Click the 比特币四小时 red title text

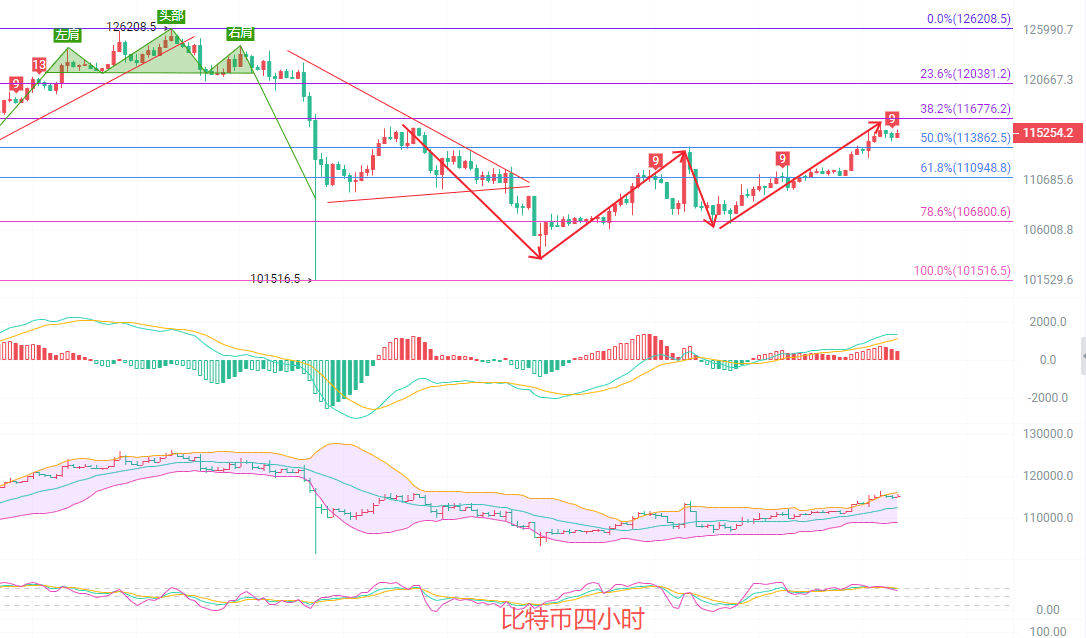(573, 619)
